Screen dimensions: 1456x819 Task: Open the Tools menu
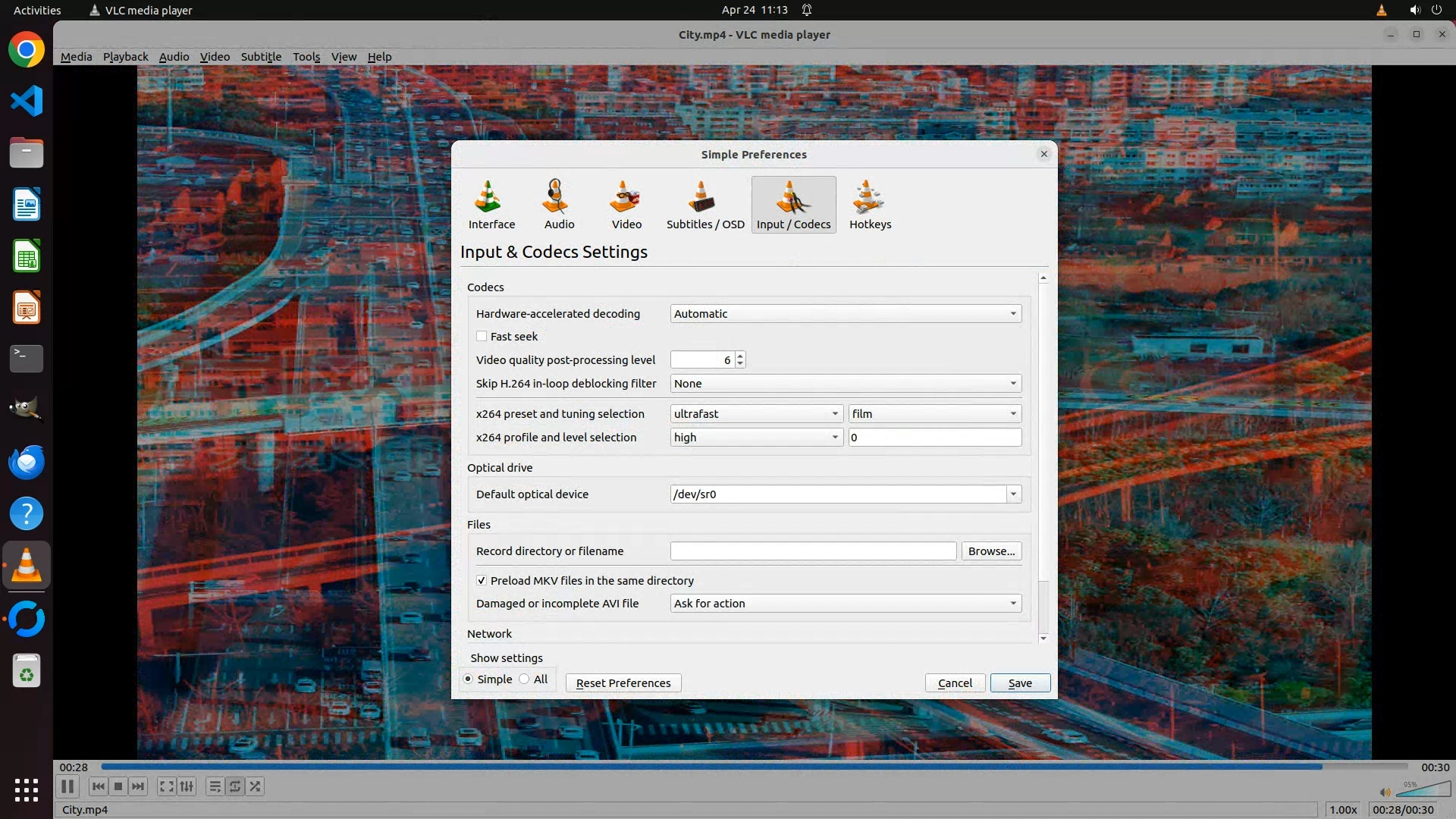(306, 56)
